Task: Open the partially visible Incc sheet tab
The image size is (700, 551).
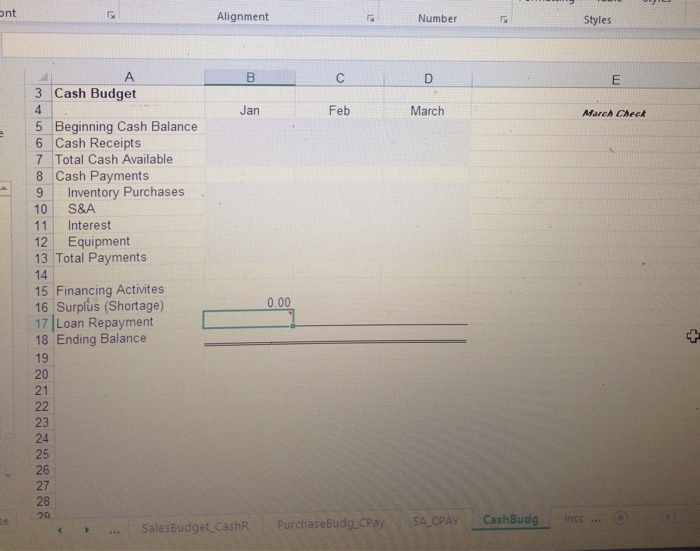Action: tap(574, 518)
